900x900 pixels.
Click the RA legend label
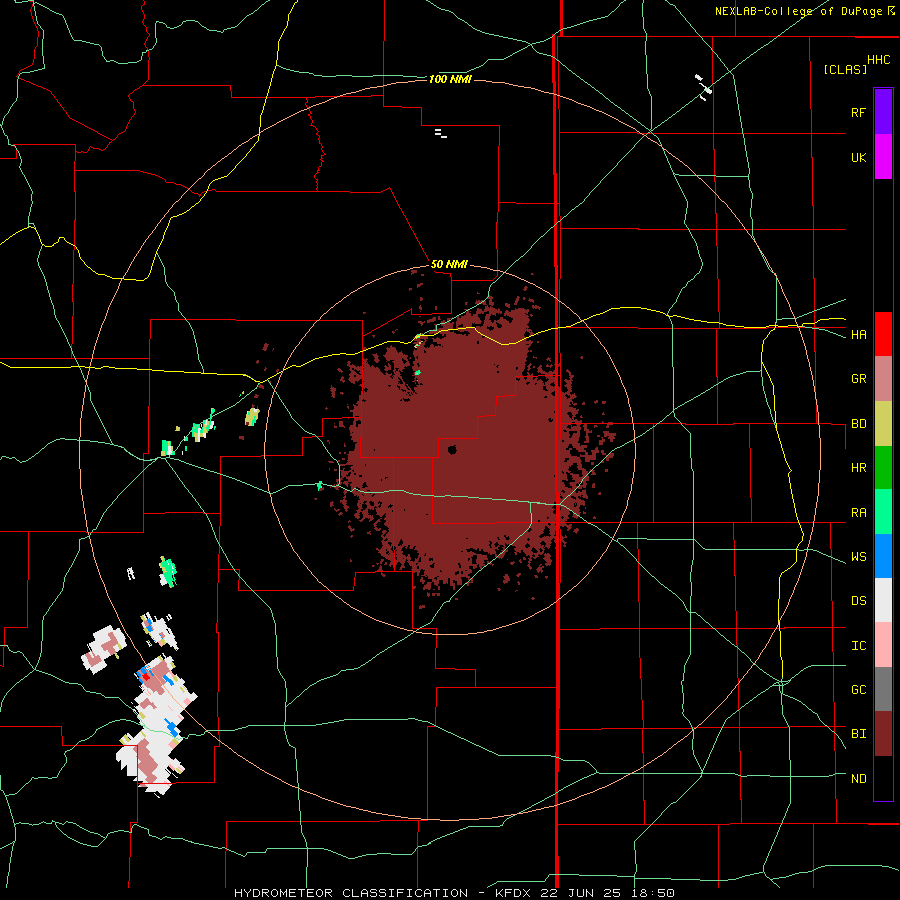pos(858,513)
